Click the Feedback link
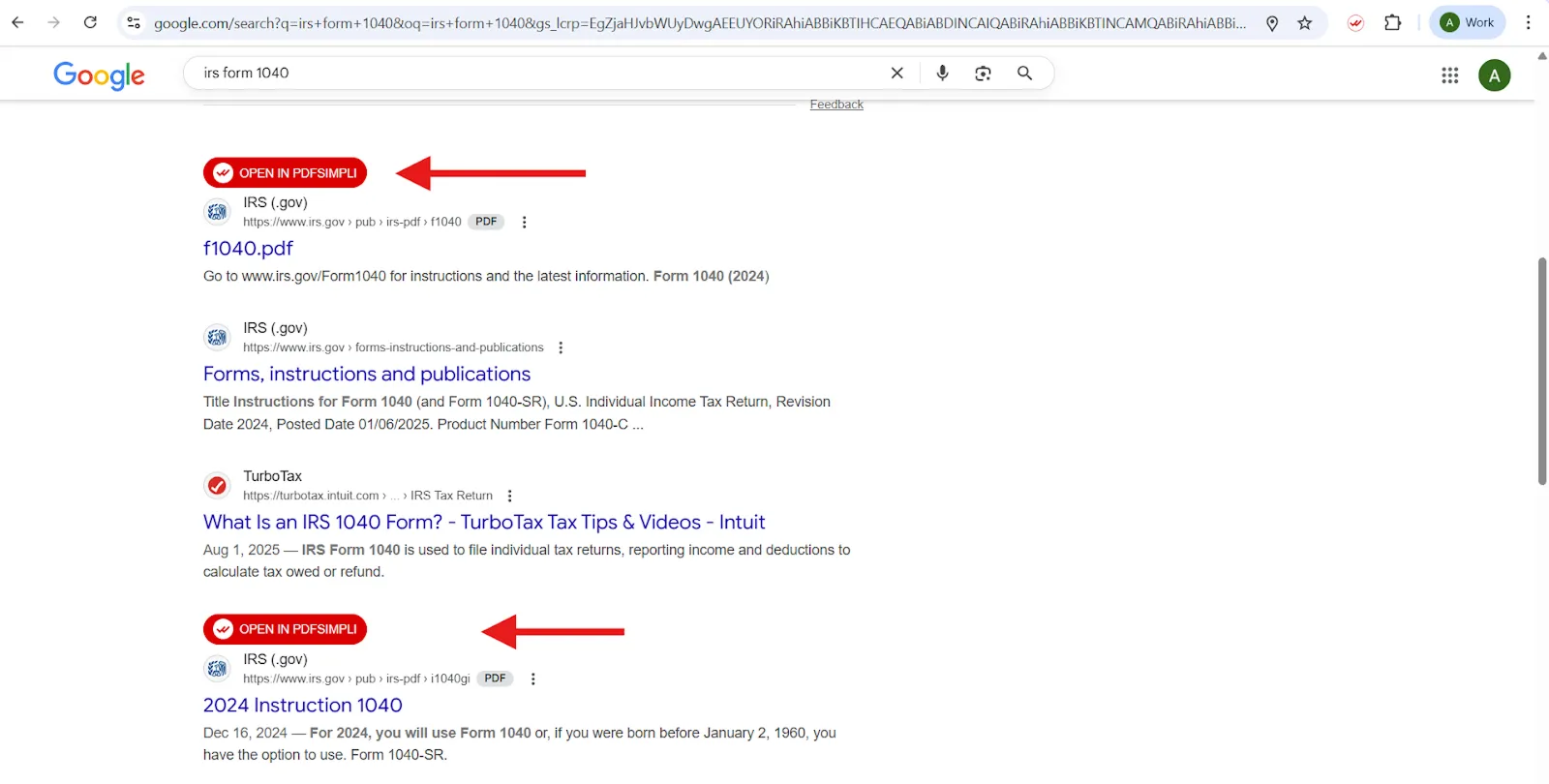The image size is (1549, 784). pyautogui.click(x=836, y=105)
